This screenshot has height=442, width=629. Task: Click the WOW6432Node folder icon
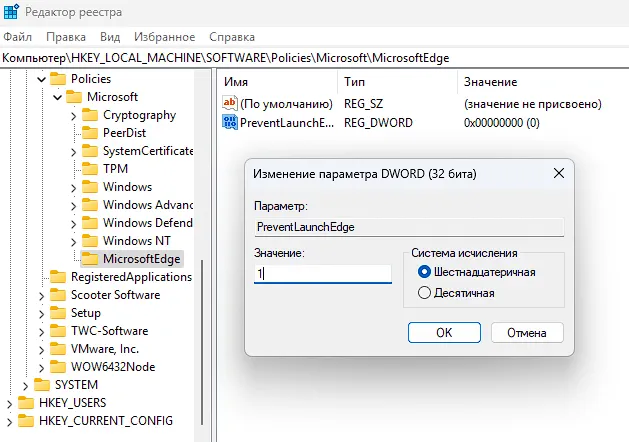click(58, 367)
